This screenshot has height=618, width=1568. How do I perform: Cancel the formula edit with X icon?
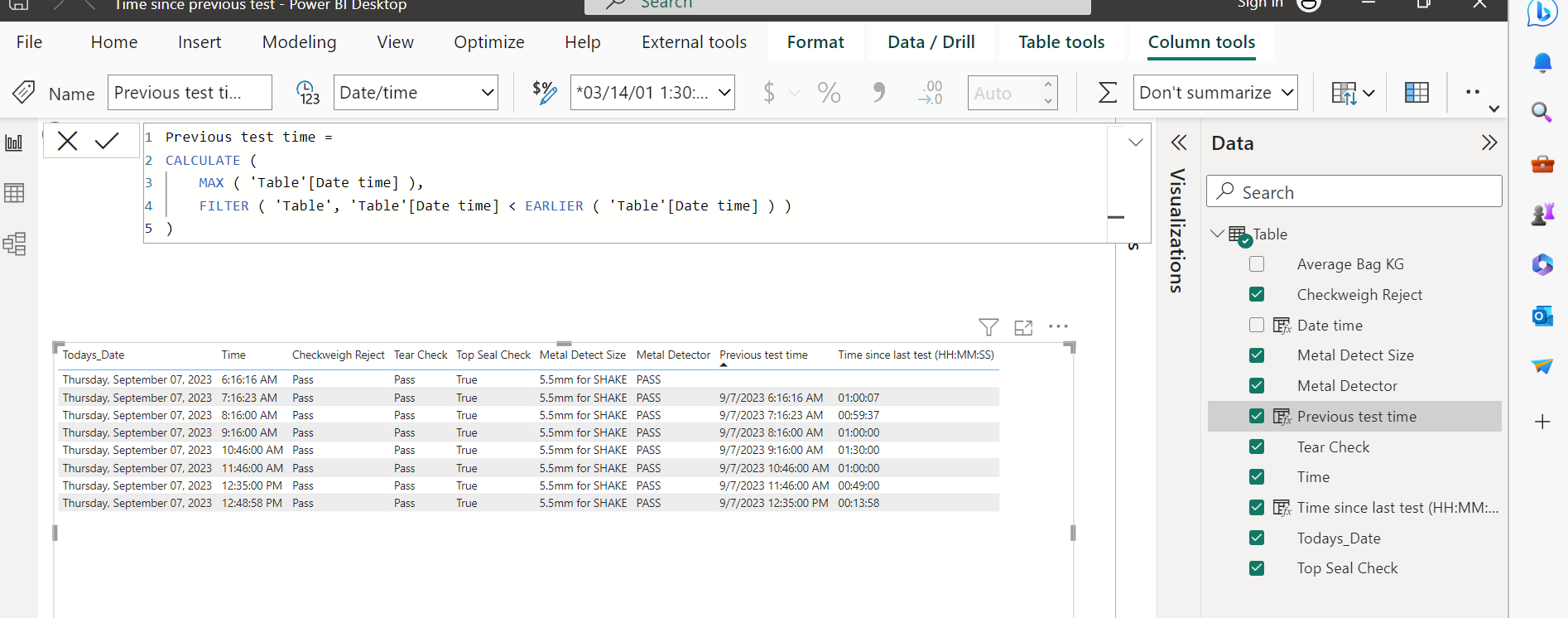[68, 142]
